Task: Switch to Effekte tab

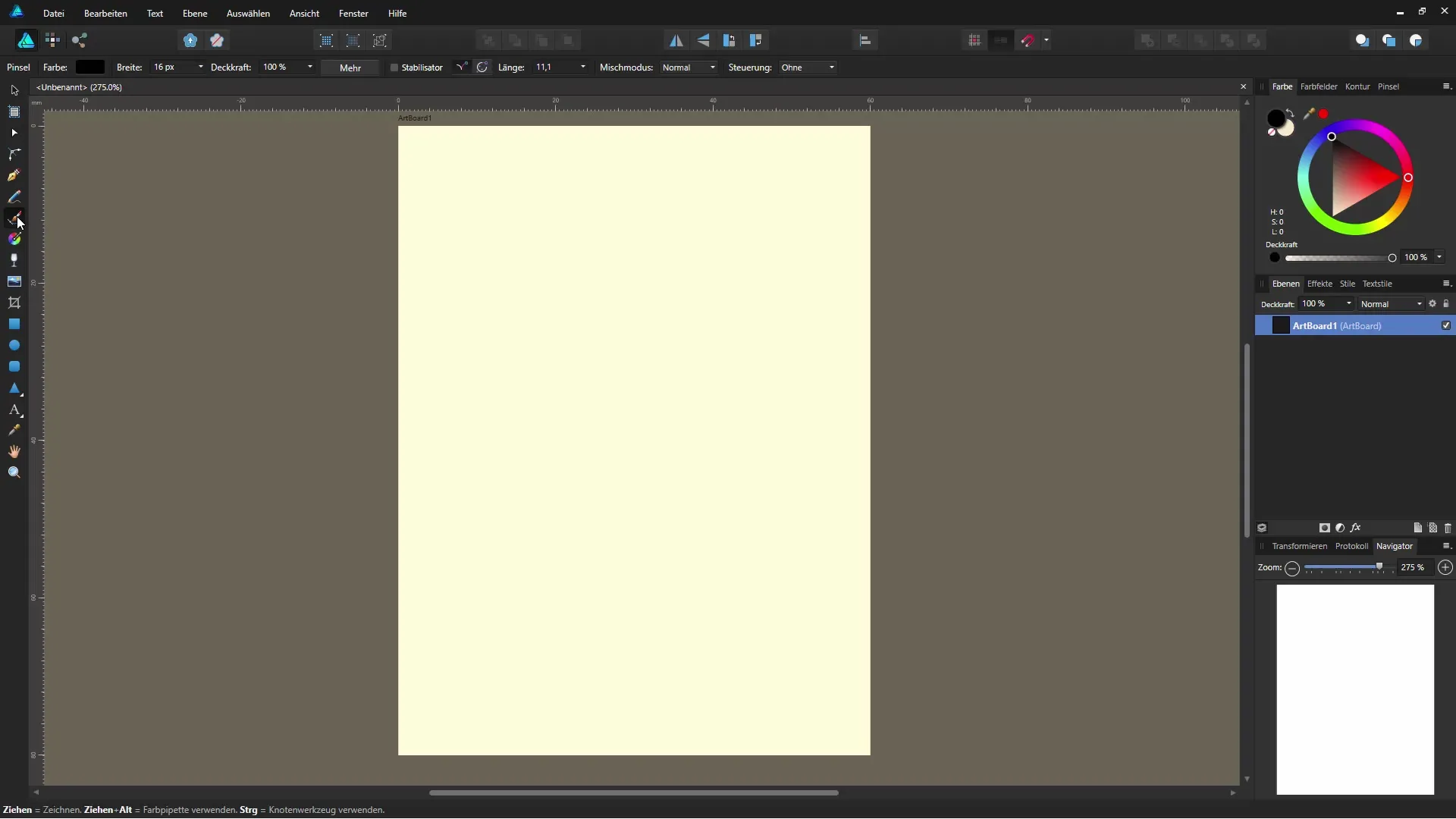Action: tap(1319, 284)
